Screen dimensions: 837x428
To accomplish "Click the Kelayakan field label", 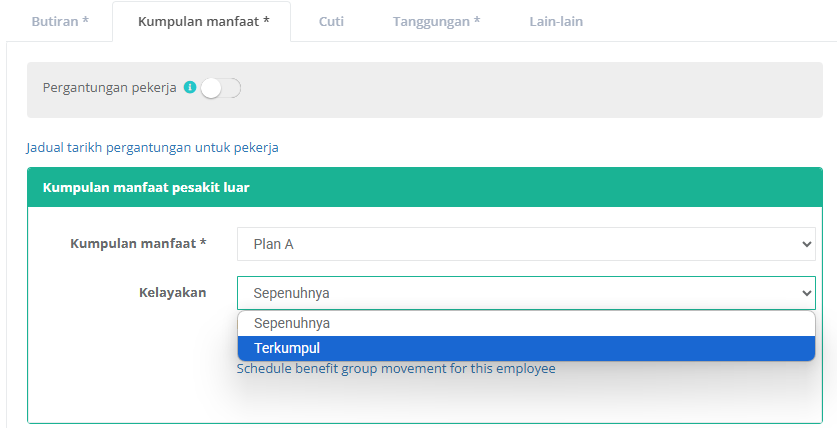I will coord(172,292).
